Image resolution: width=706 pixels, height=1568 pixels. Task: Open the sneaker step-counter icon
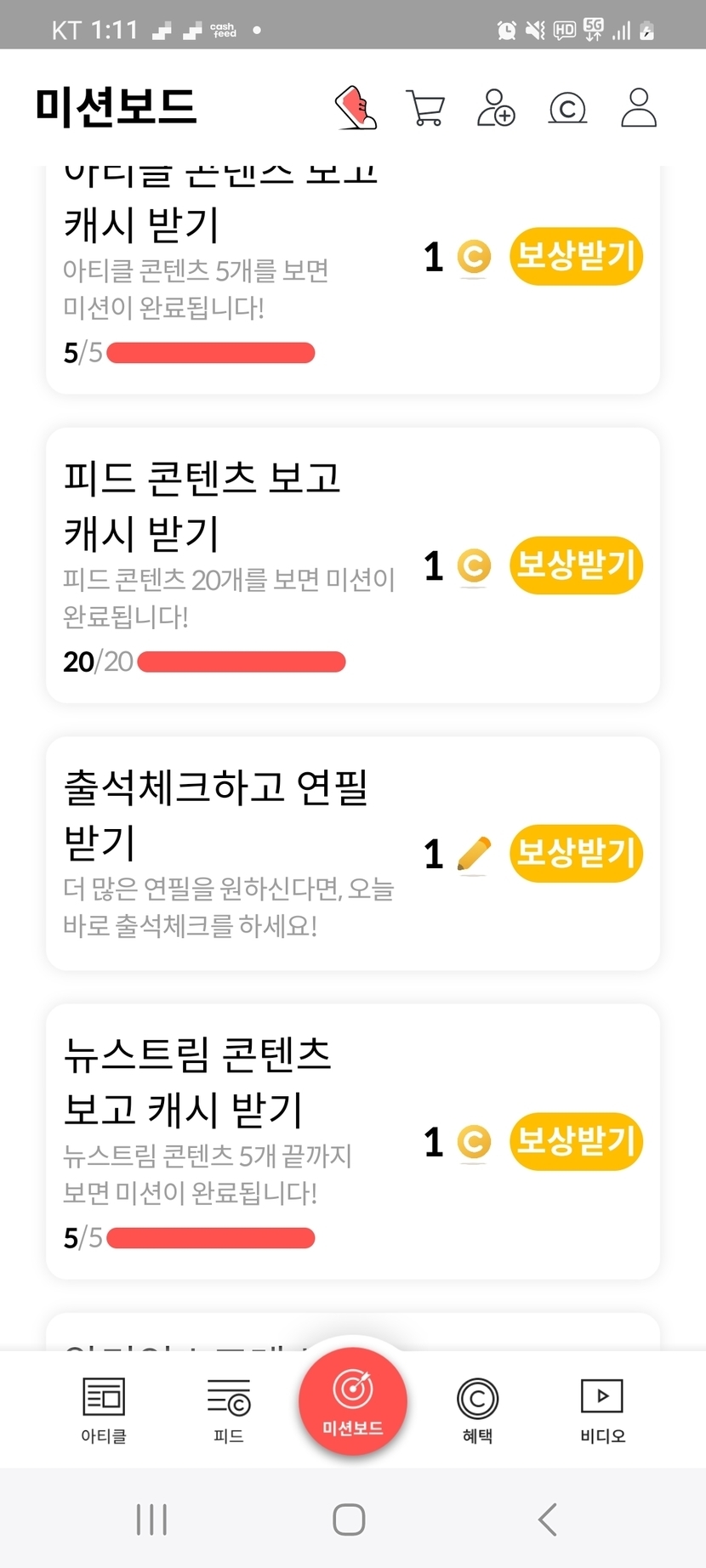pos(356,108)
